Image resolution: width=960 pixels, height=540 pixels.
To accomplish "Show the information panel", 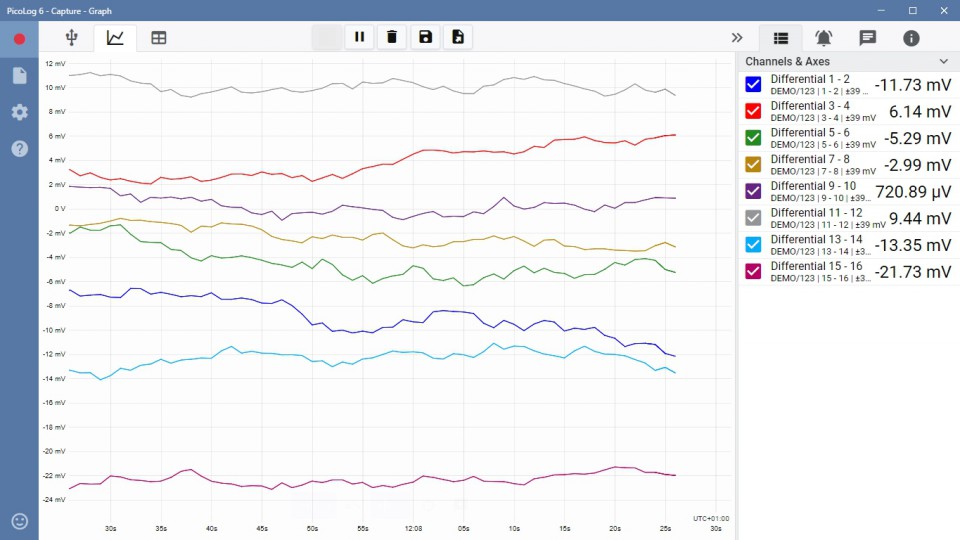I will 911,38.
